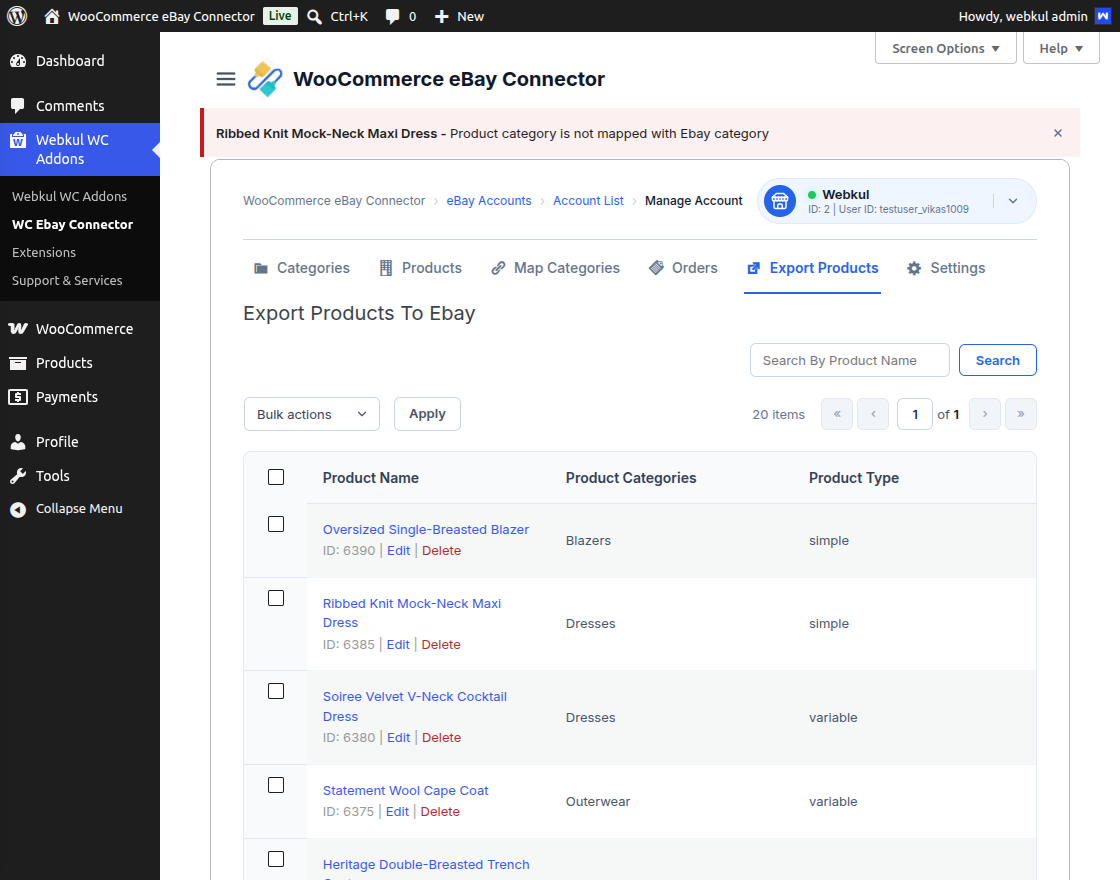
Task: Click the Apply button
Action: [x=427, y=414]
